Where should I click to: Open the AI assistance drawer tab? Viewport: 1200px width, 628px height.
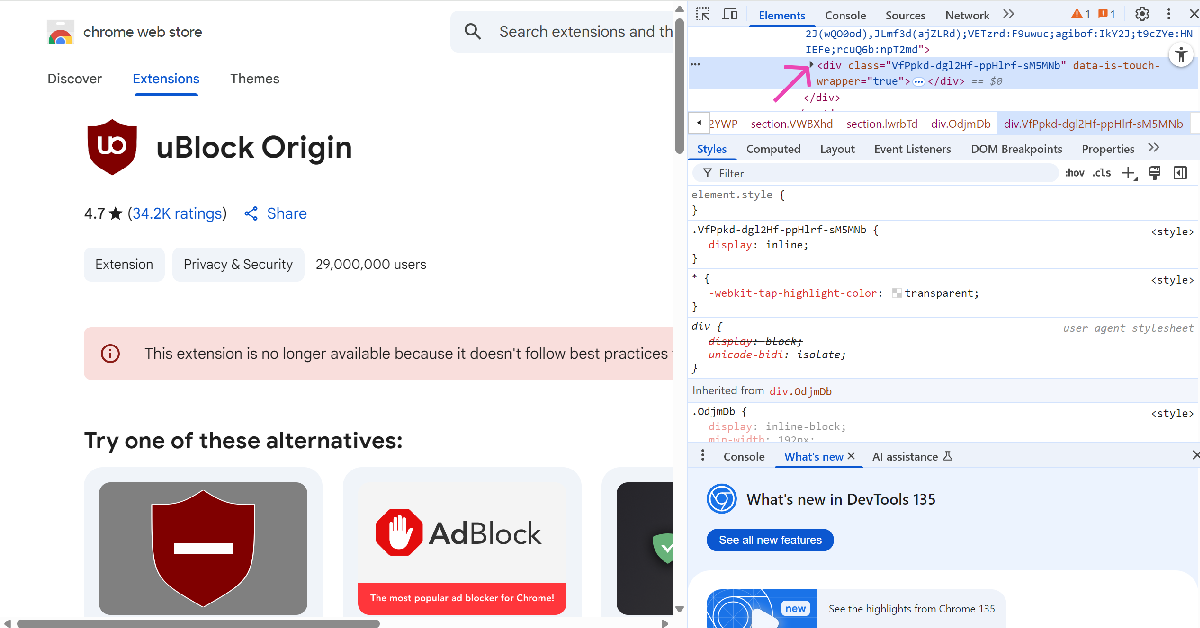point(911,457)
